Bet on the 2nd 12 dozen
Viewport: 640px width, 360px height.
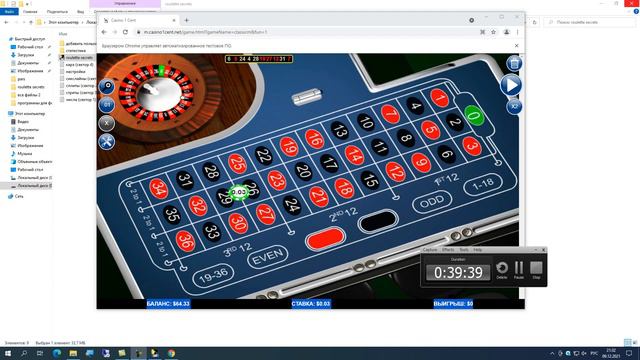tap(343, 215)
